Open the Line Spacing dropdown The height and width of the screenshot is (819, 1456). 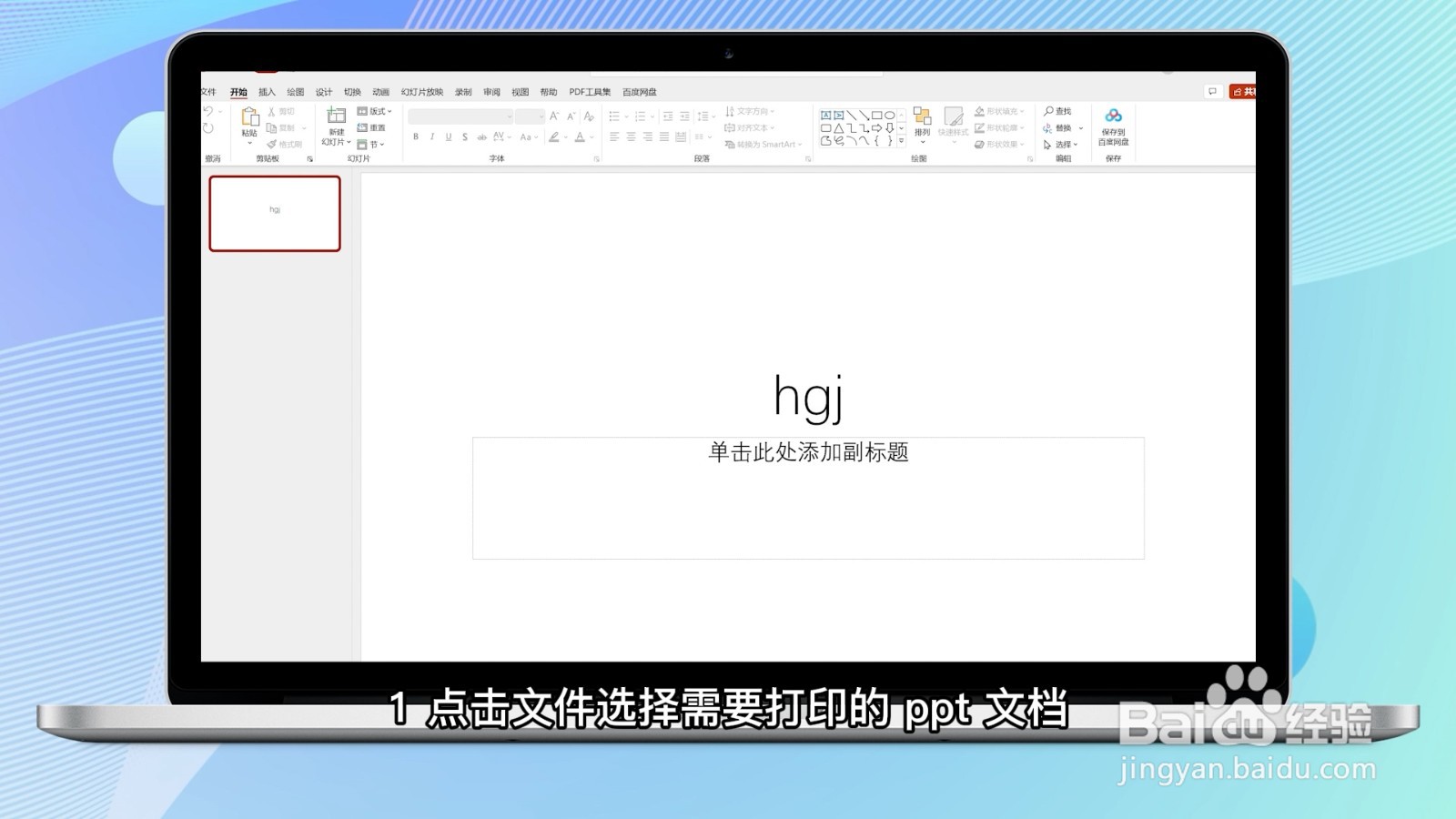coord(706,116)
